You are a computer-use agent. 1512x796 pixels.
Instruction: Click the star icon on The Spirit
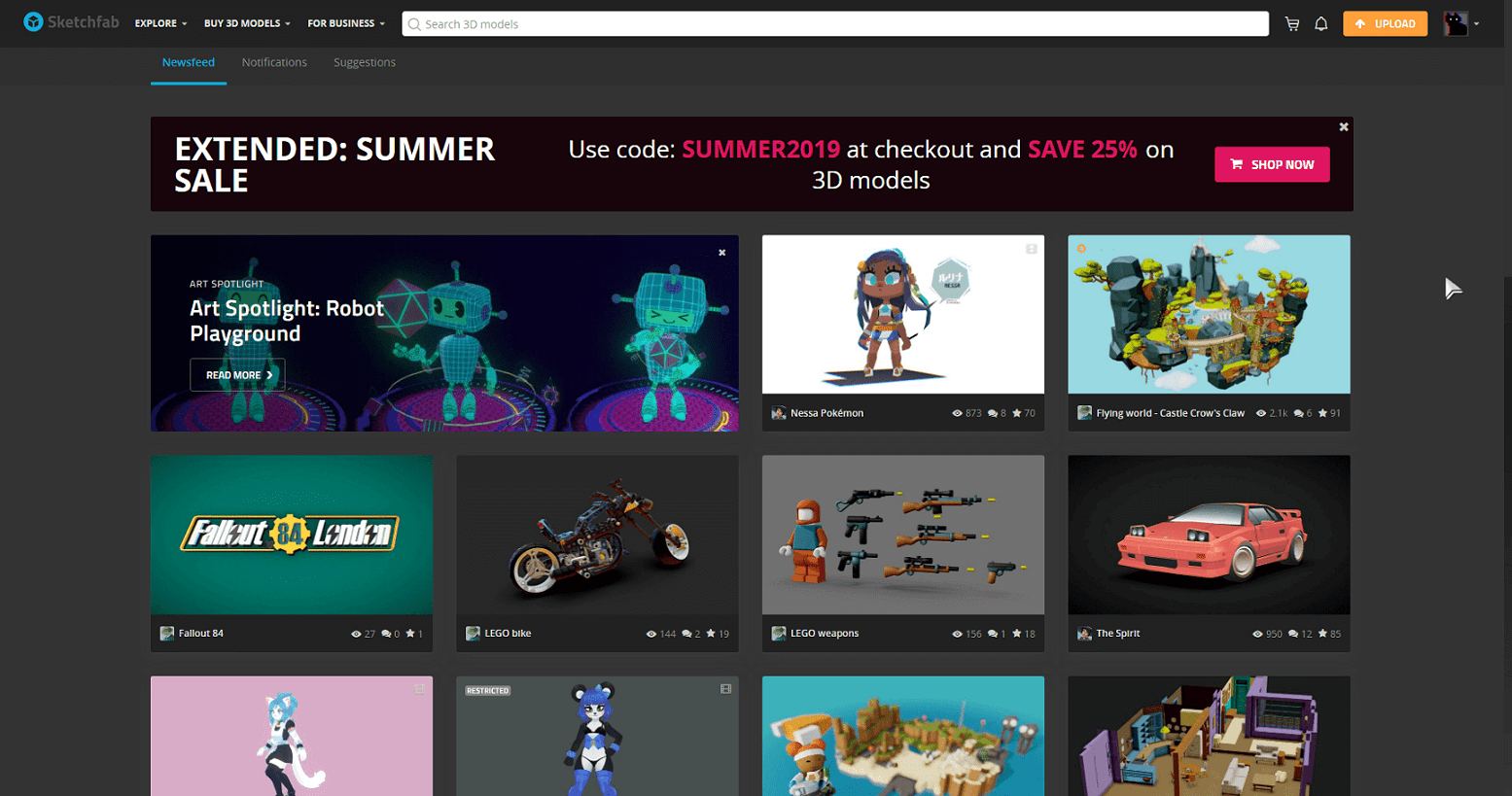1322,634
